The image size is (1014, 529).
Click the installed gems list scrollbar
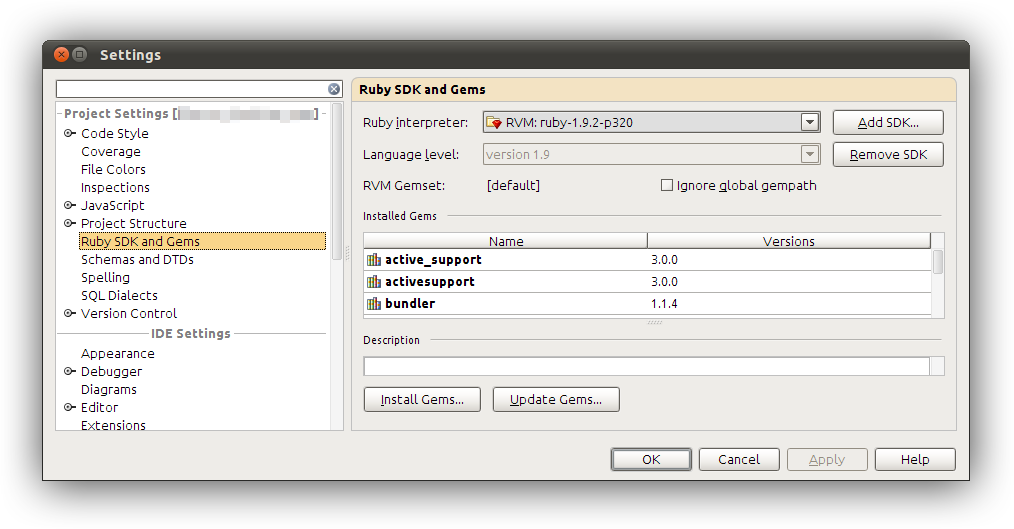[x=938, y=263]
